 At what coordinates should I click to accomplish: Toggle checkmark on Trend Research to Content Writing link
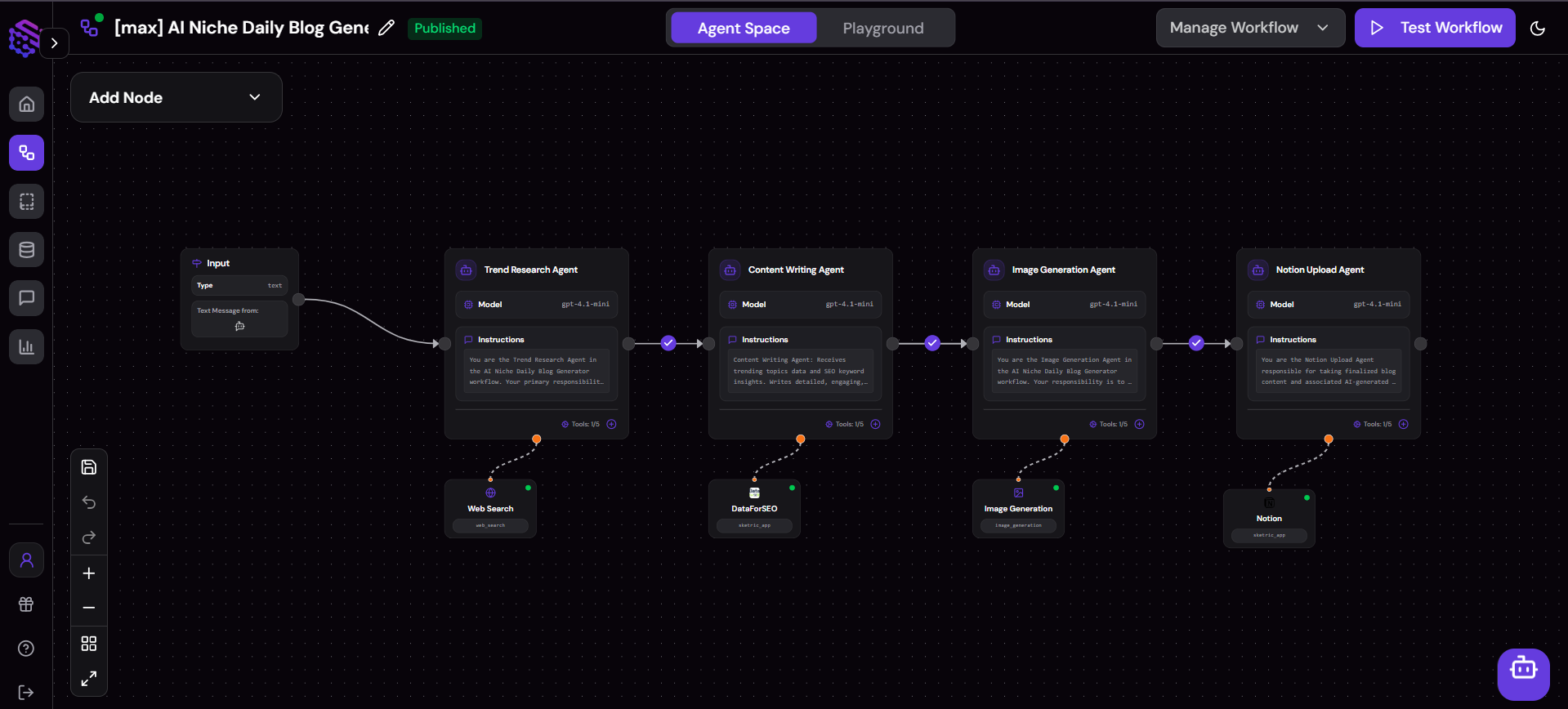point(668,343)
